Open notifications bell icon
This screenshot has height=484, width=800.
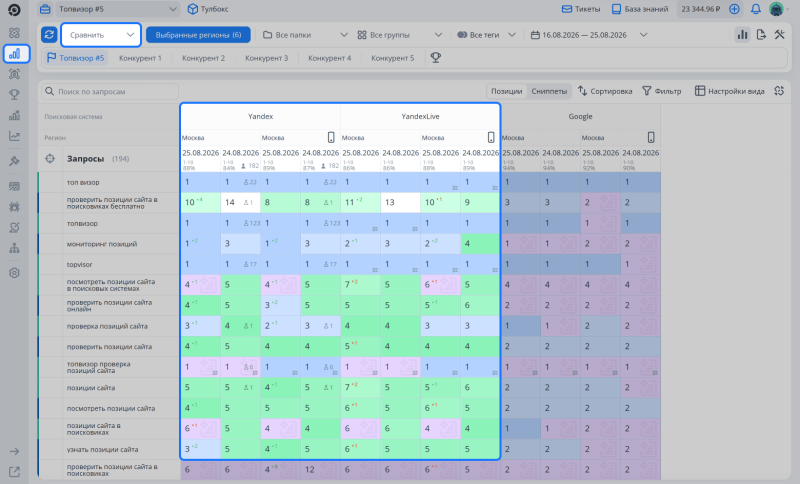click(756, 9)
